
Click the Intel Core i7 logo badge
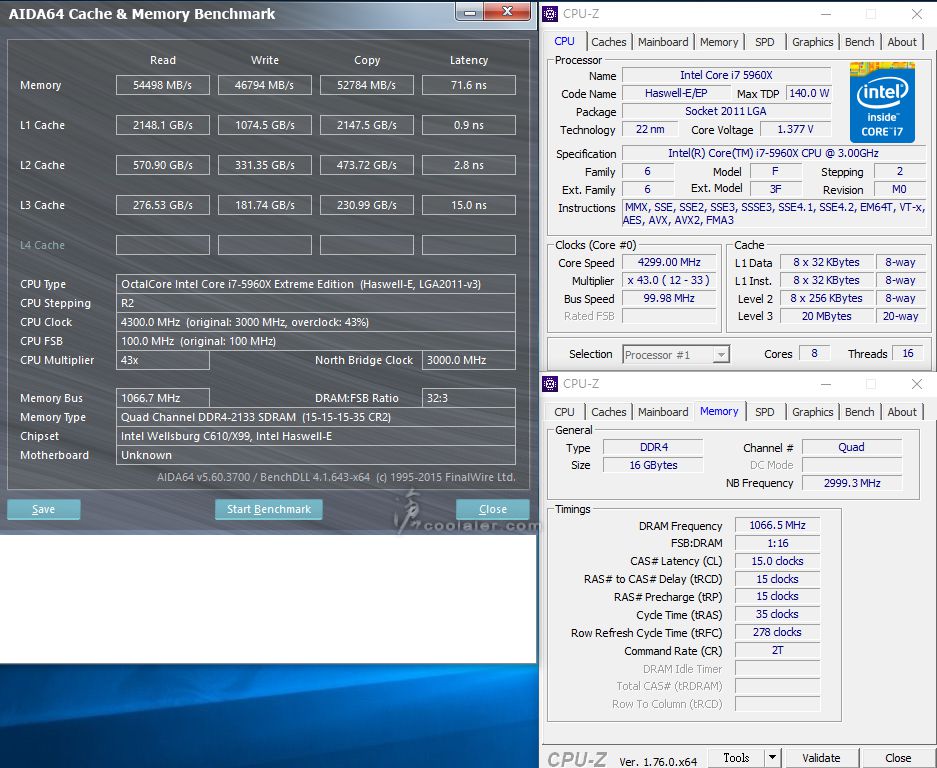pyautogui.click(x=882, y=102)
